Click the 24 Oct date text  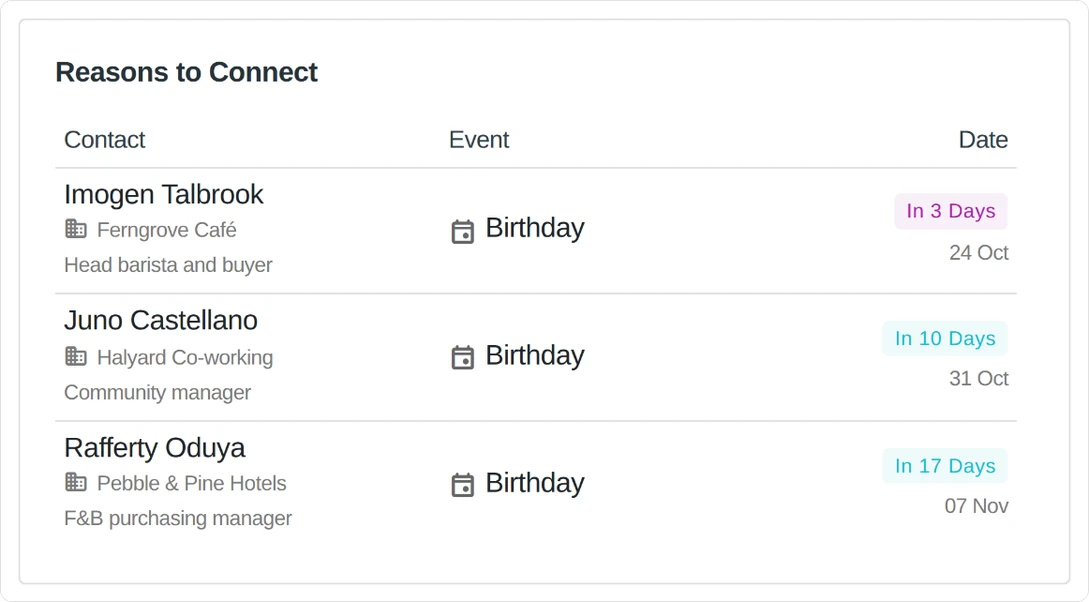click(979, 253)
